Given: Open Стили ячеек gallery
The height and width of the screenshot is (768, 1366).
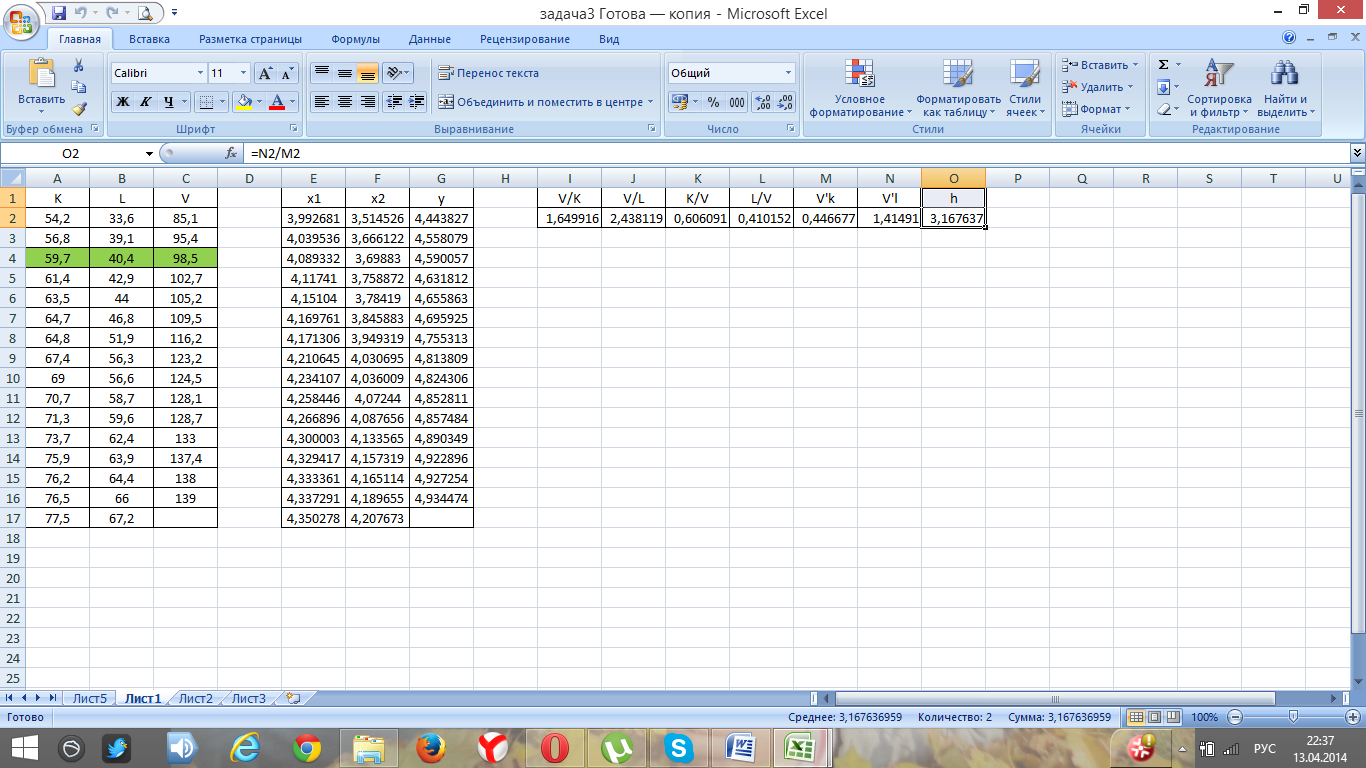Looking at the screenshot, I should click(x=1024, y=88).
